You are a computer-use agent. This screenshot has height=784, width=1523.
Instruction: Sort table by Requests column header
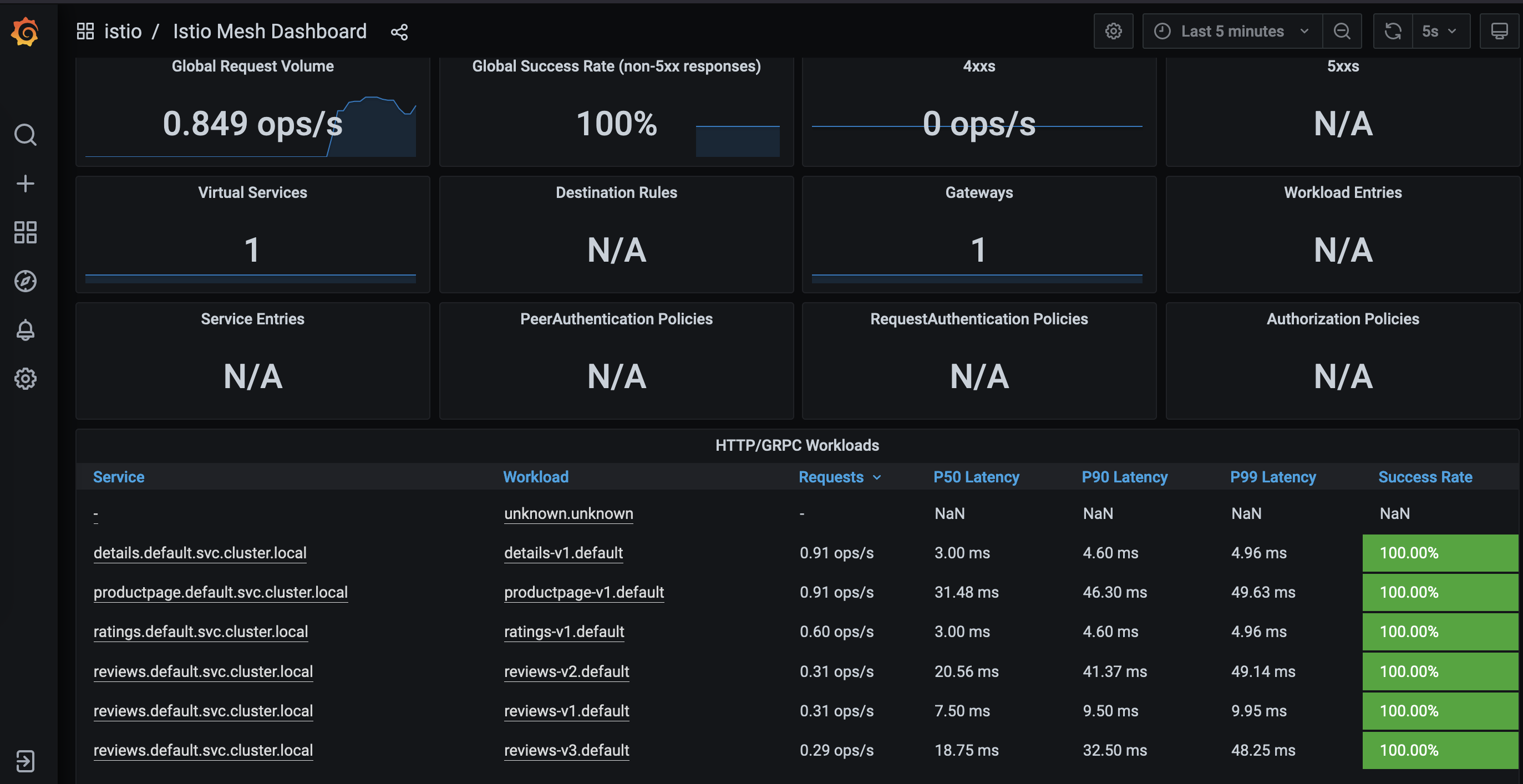831,477
